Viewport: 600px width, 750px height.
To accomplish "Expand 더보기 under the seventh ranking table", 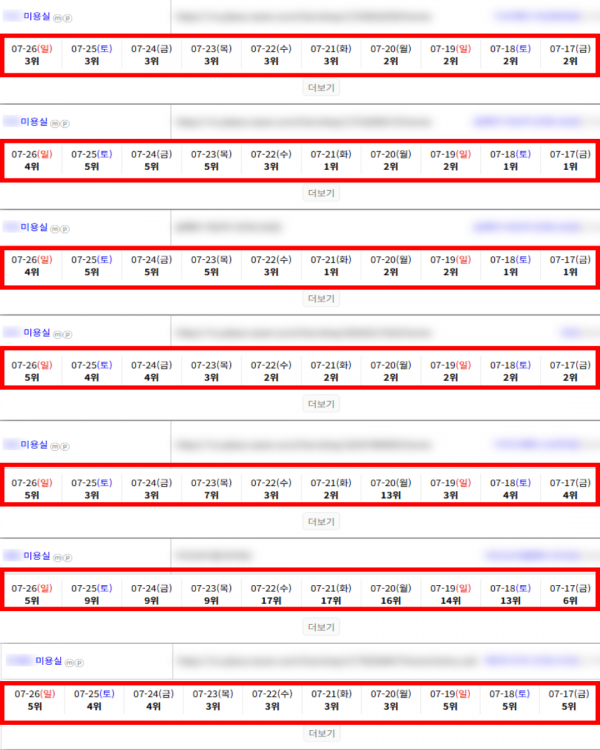I will [x=321, y=733].
